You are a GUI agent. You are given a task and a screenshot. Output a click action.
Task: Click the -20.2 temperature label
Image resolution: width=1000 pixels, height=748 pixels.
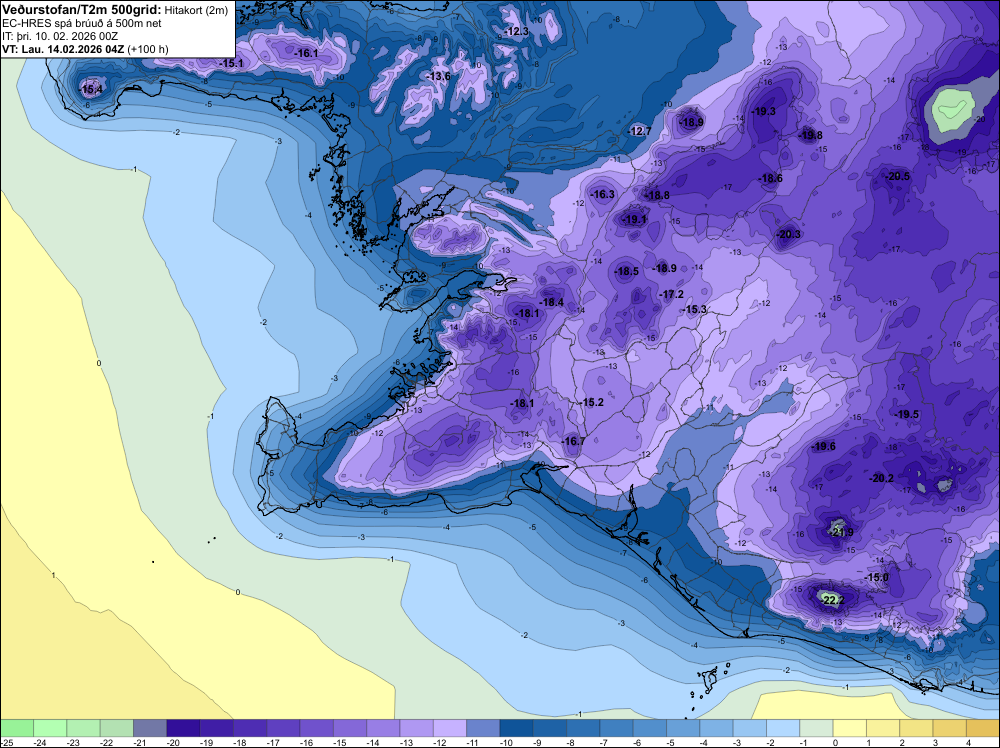click(x=881, y=478)
